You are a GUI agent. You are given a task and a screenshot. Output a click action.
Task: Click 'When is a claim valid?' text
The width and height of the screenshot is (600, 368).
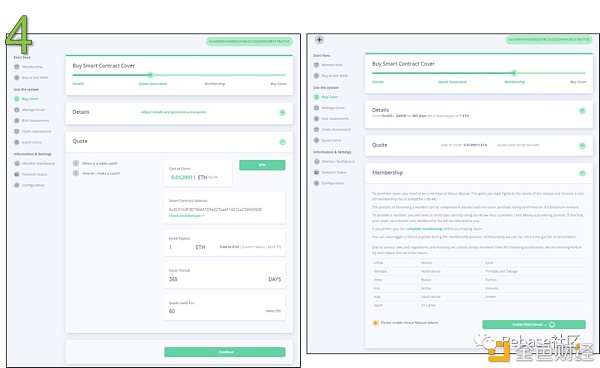pos(100,163)
